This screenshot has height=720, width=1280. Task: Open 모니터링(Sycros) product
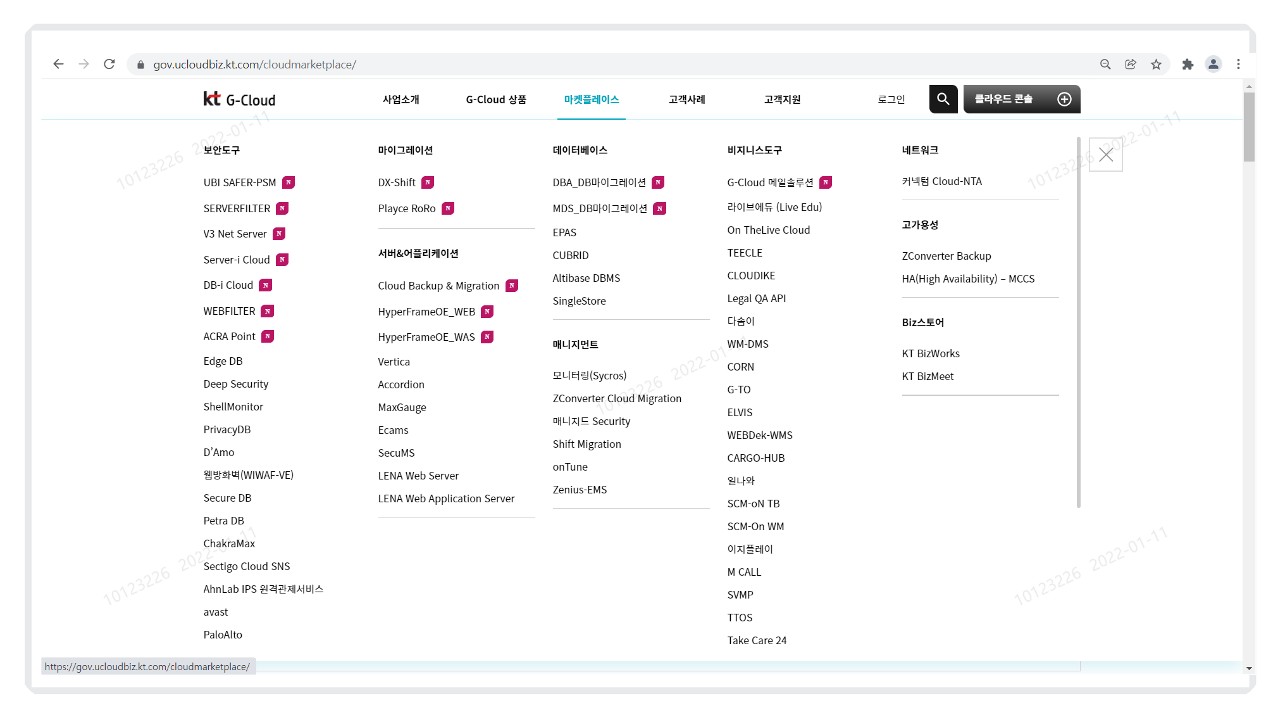tap(590, 375)
